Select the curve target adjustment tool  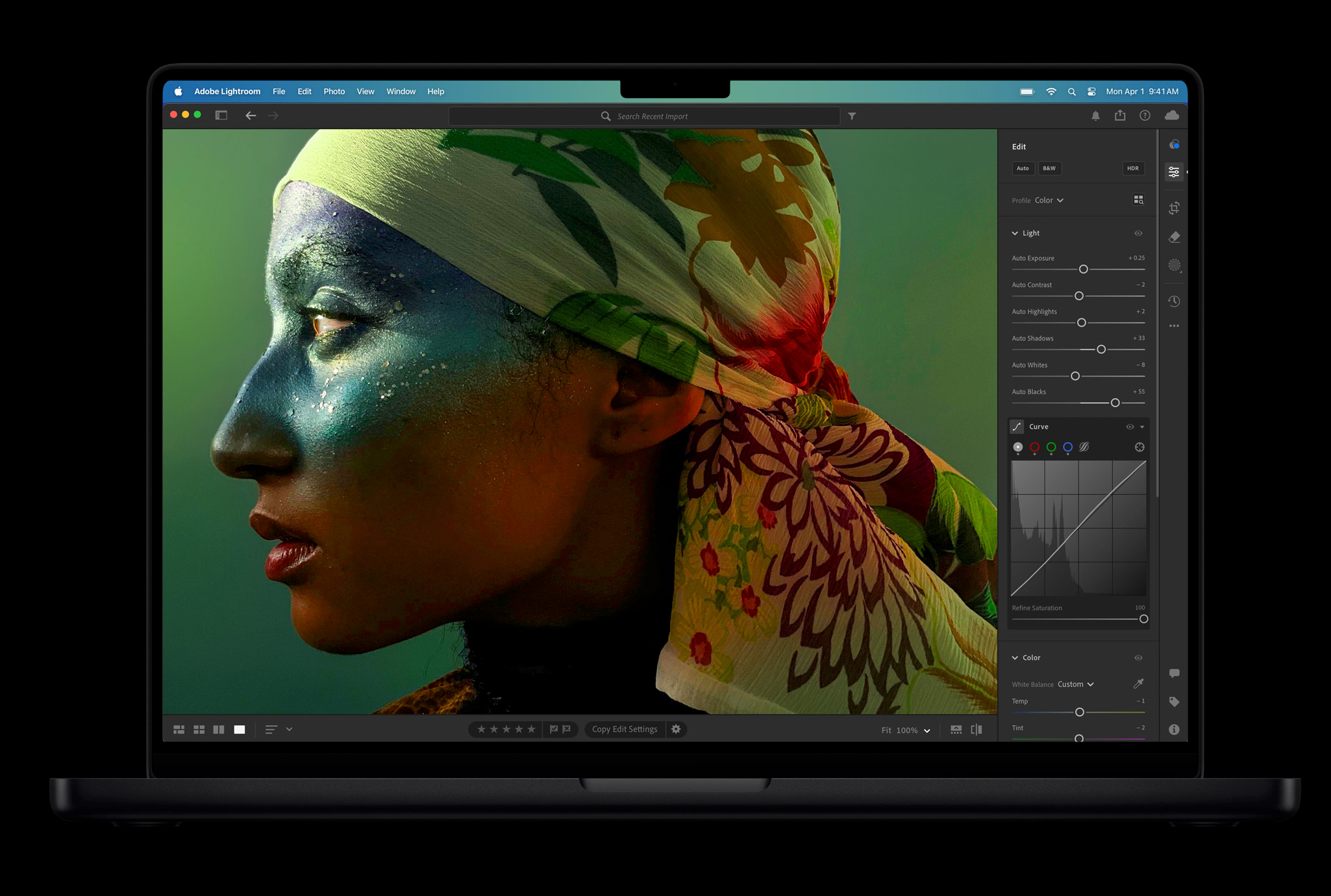coord(1139,447)
